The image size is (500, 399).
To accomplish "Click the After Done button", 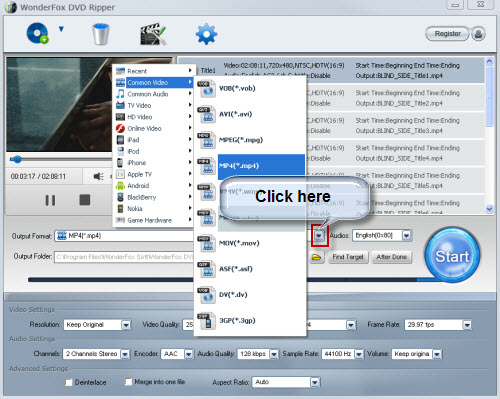I will [392, 257].
